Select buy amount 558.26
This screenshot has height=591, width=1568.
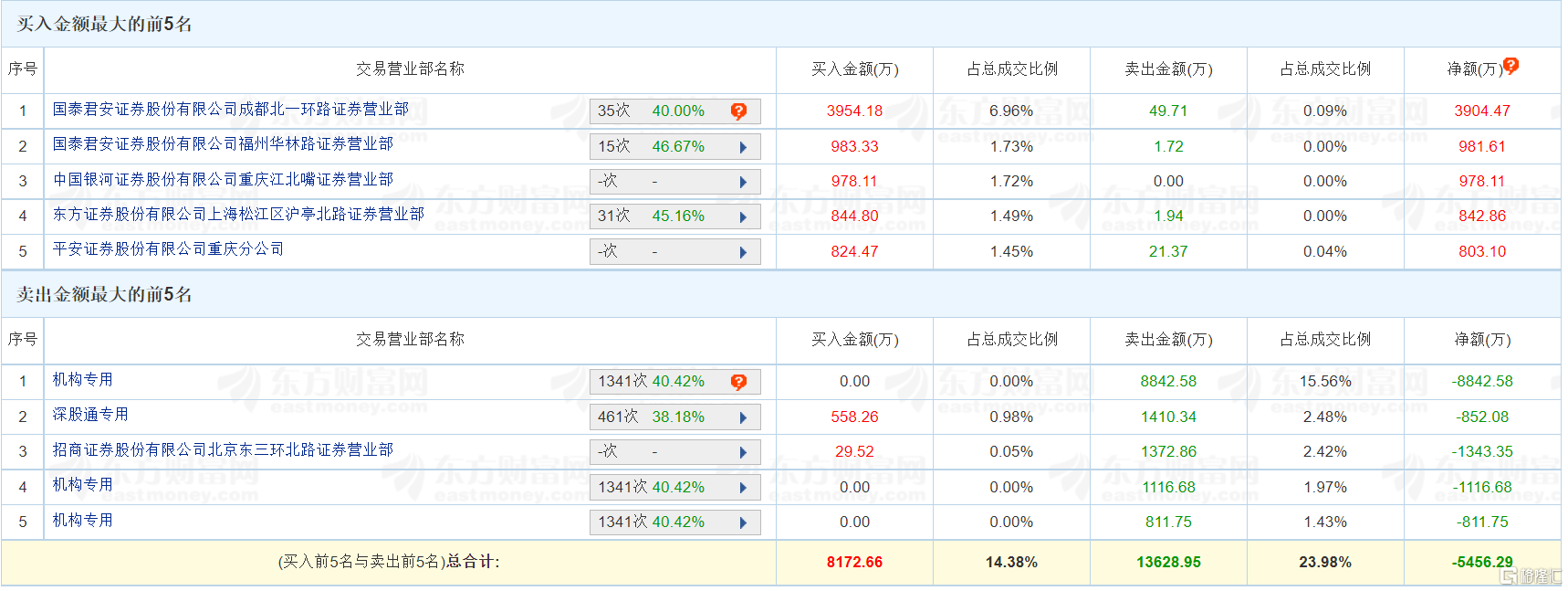coord(854,417)
